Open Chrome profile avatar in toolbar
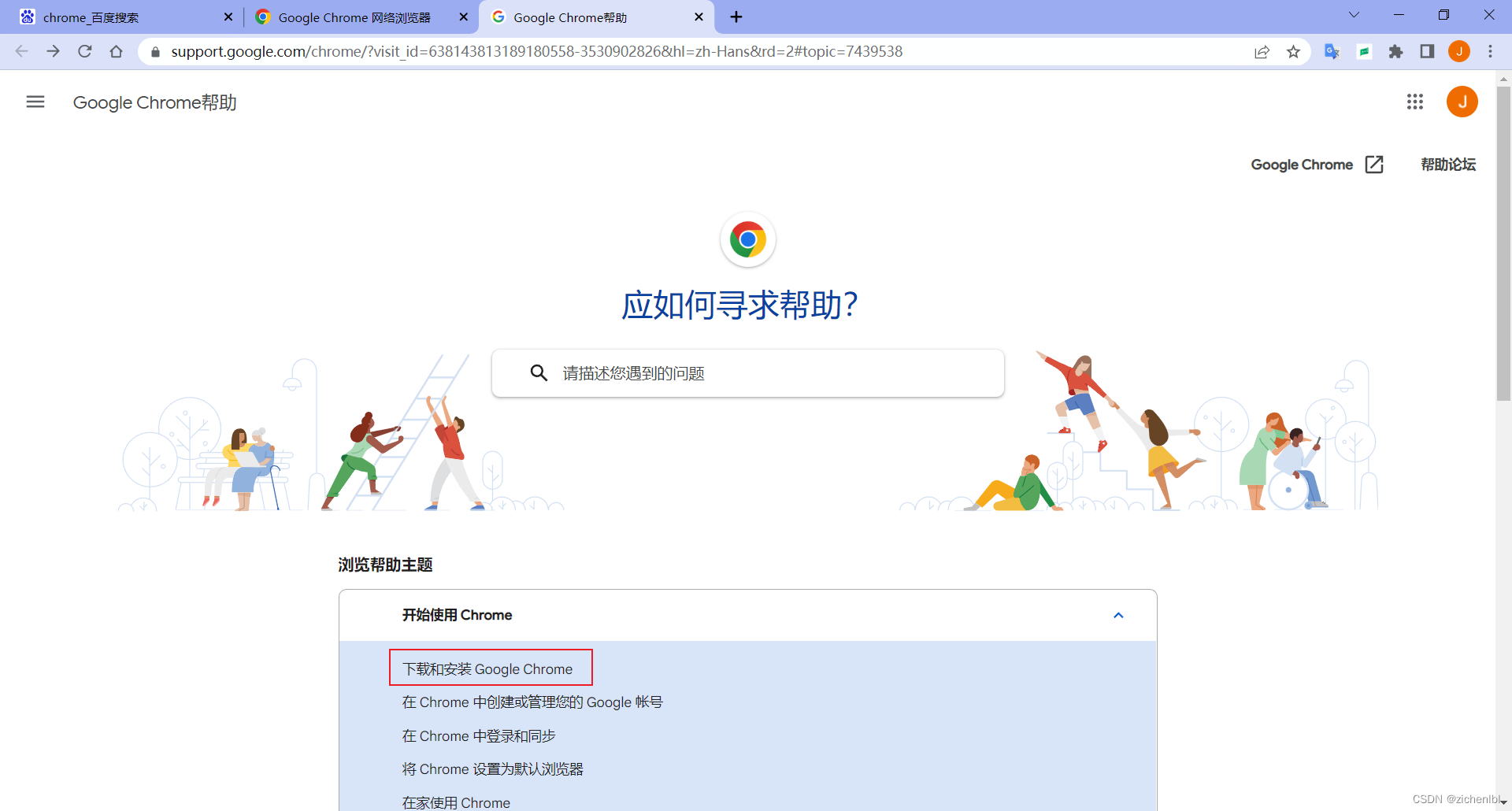This screenshot has height=811, width=1512. coord(1459,51)
